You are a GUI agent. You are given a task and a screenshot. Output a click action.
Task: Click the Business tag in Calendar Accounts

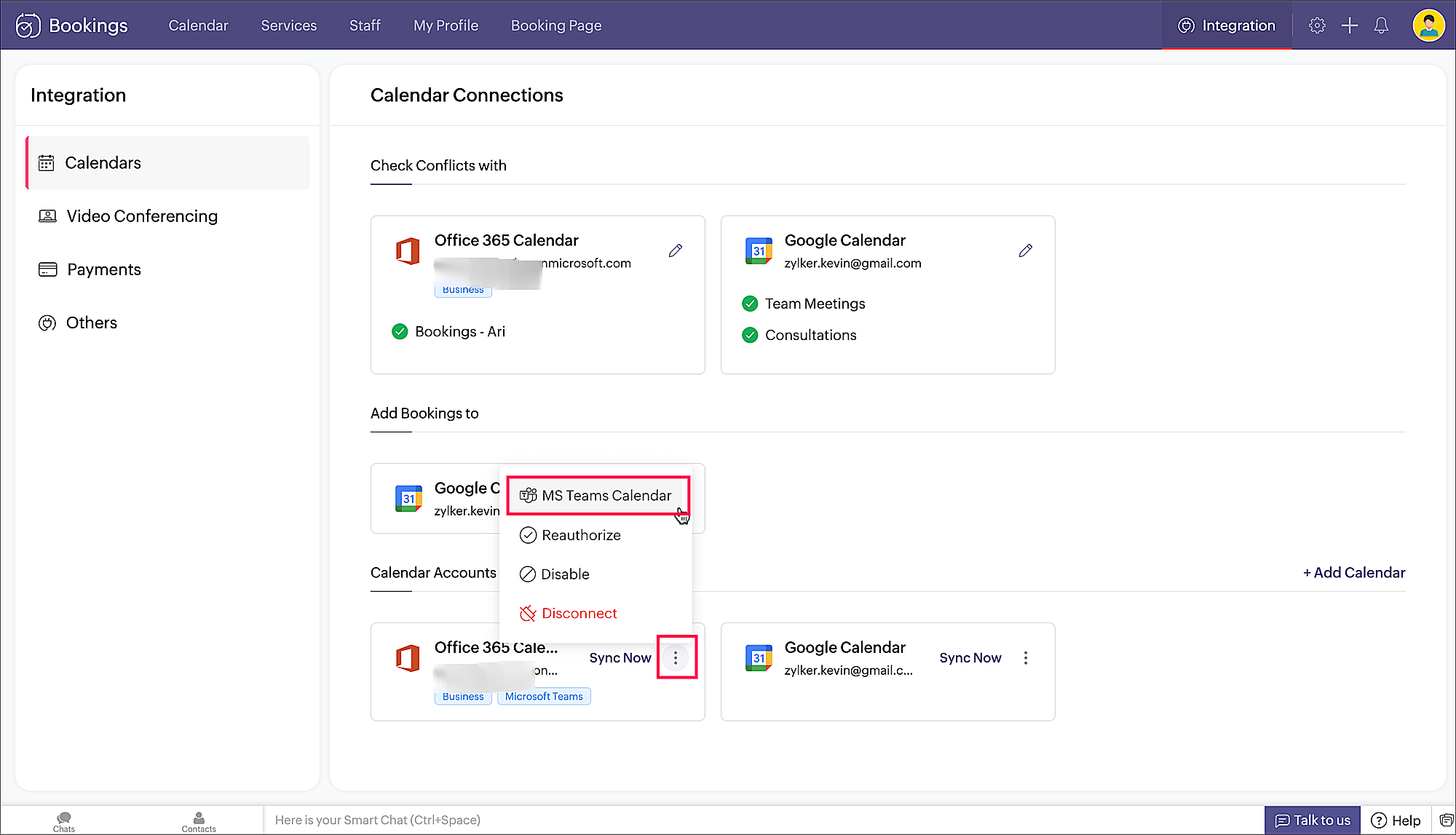tap(463, 697)
